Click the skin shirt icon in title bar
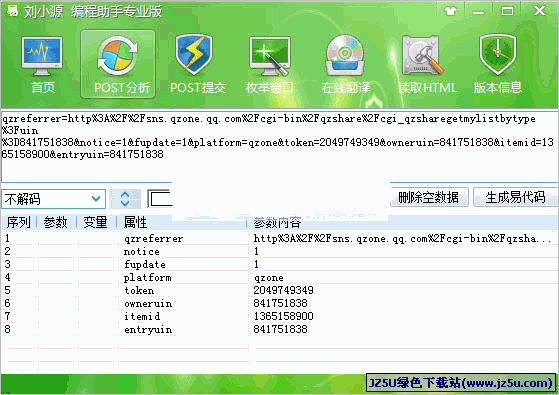The width and height of the screenshot is (559, 395). [451, 11]
